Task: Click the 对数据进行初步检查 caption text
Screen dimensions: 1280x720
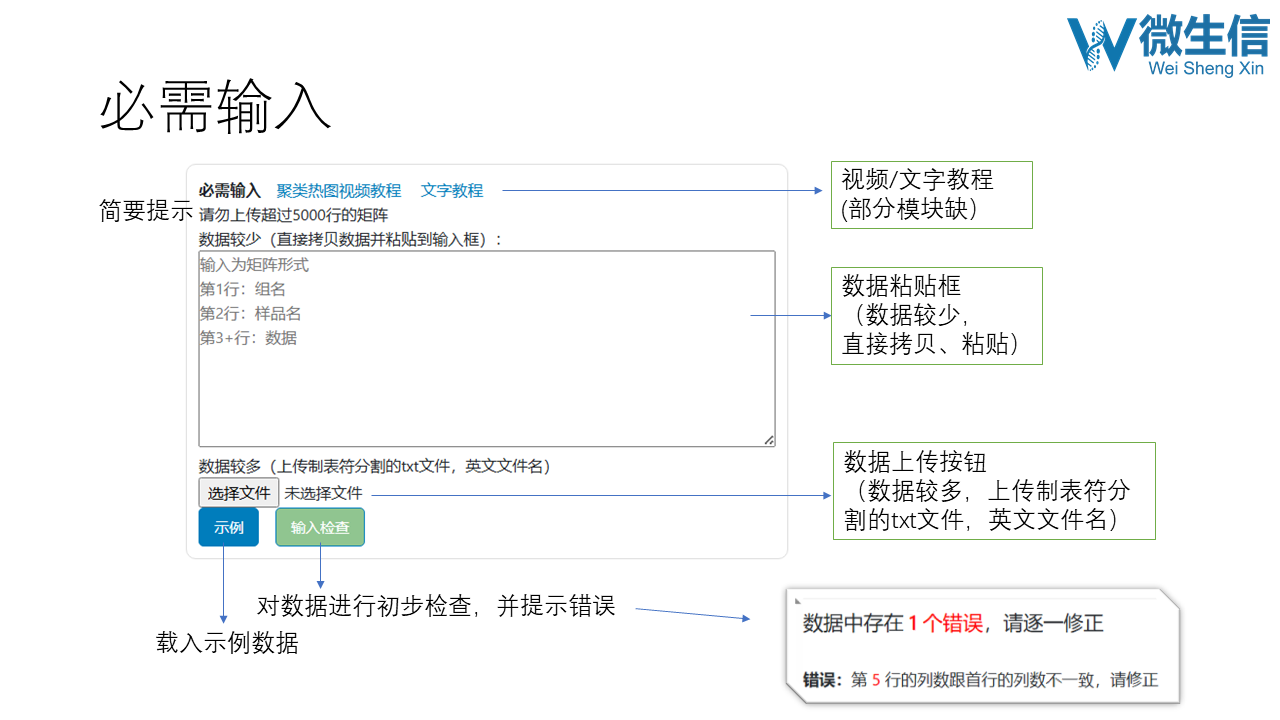Action: (x=436, y=606)
